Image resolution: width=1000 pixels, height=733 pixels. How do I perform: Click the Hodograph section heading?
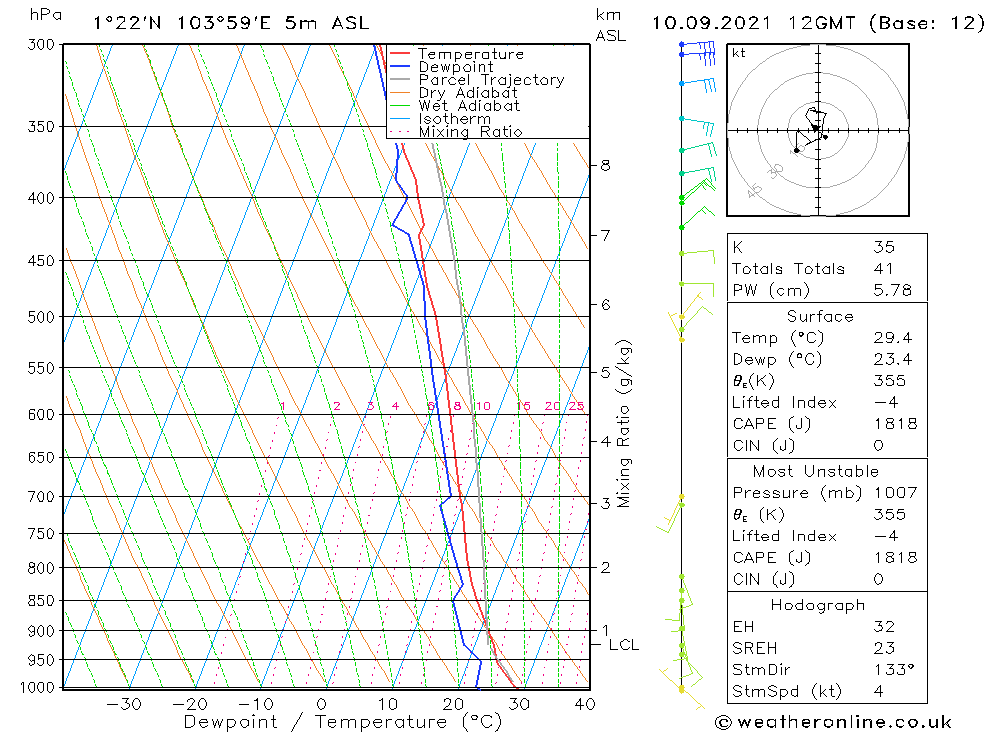818,605
